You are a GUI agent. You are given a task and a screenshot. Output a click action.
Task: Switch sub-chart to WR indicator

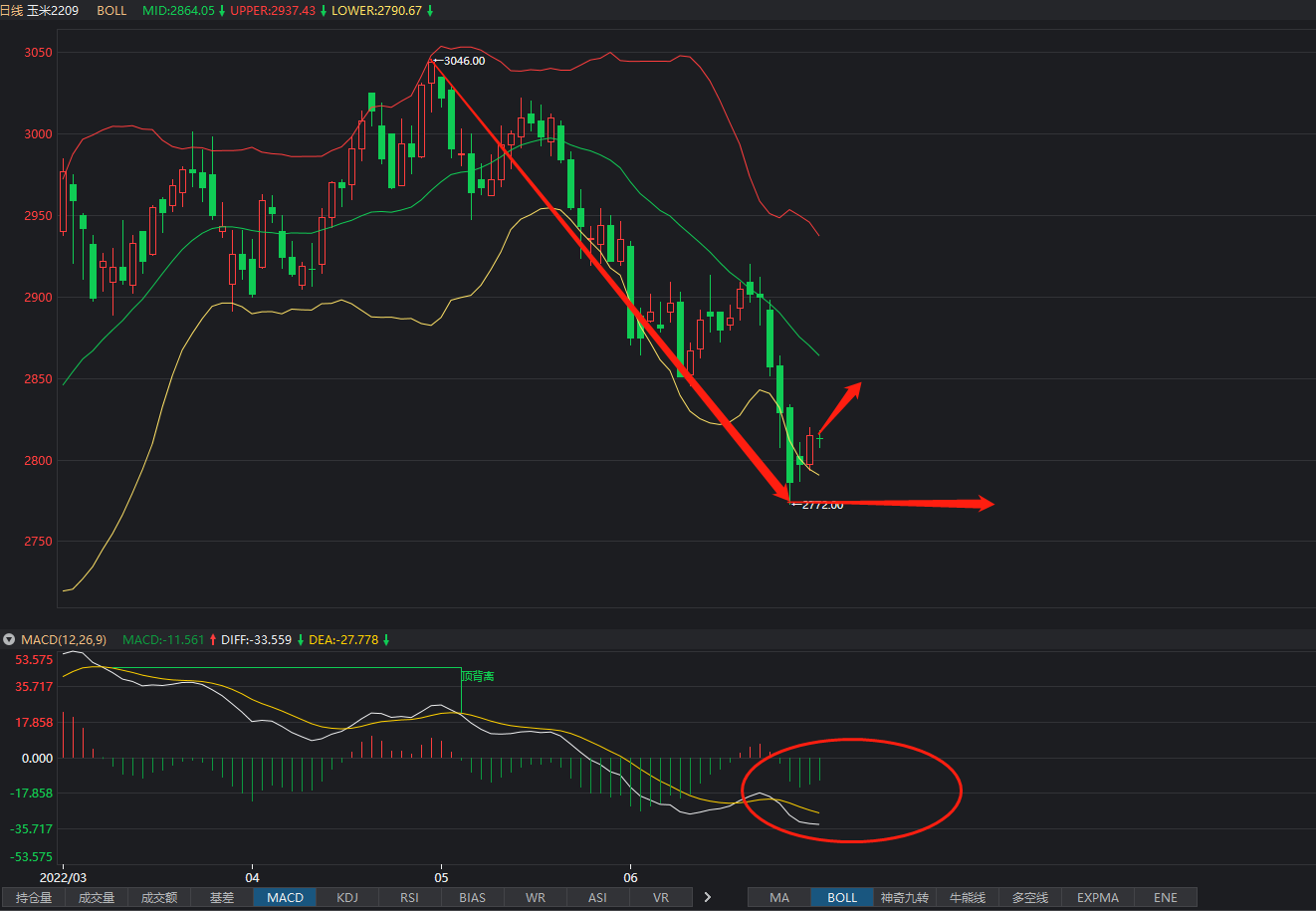(x=536, y=897)
